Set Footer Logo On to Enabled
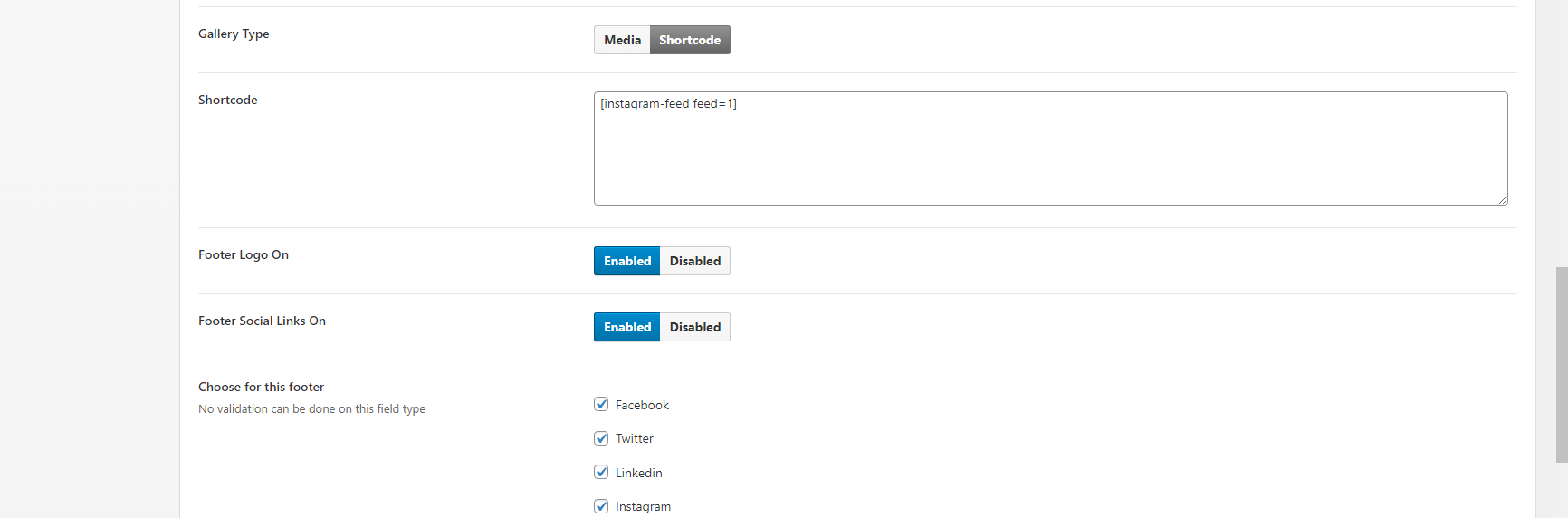Image resolution: width=1568 pixels, height=518 pixels. (x=626, y=261)
